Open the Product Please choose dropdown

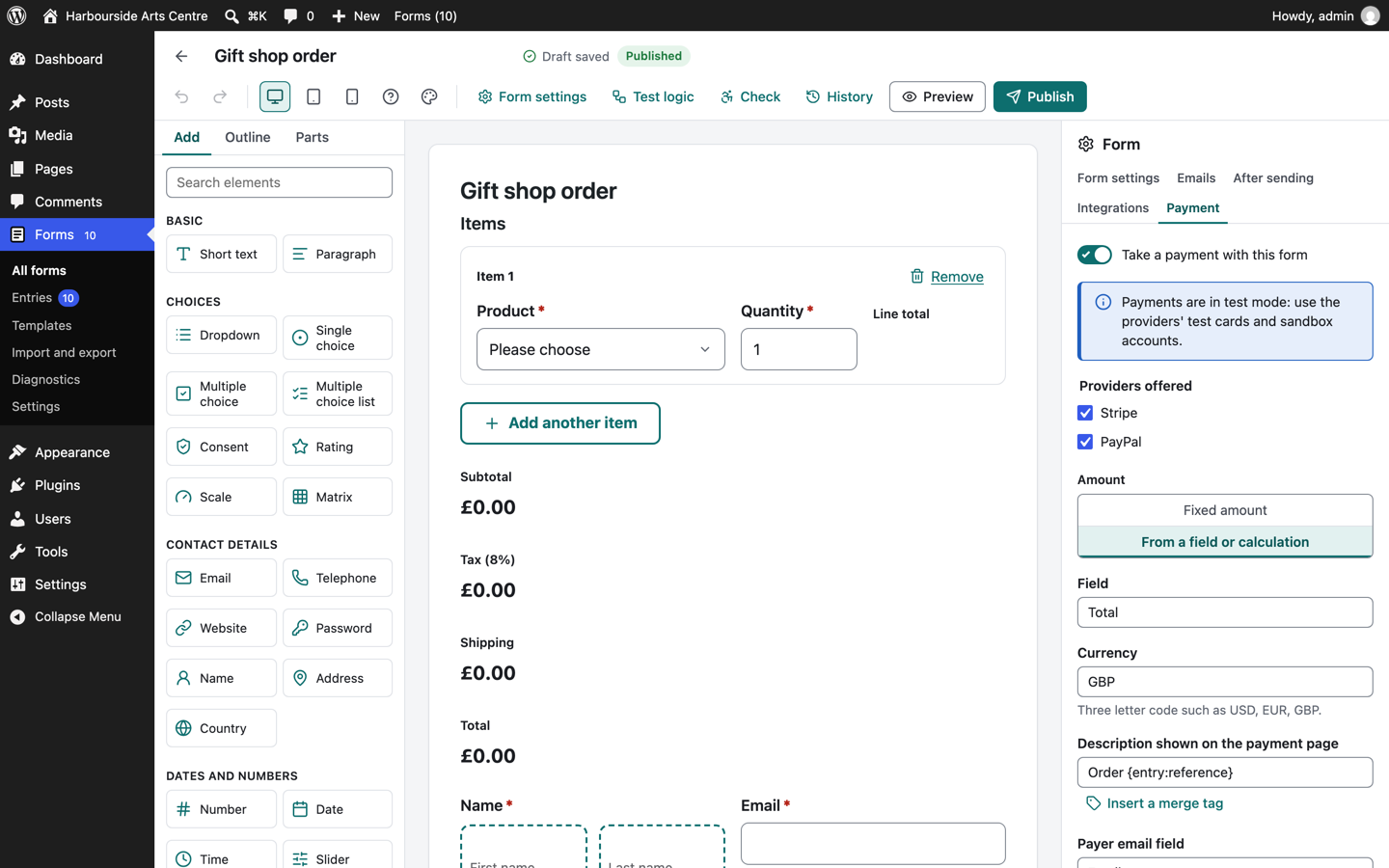pyautogui.click(x=601, y=349)
